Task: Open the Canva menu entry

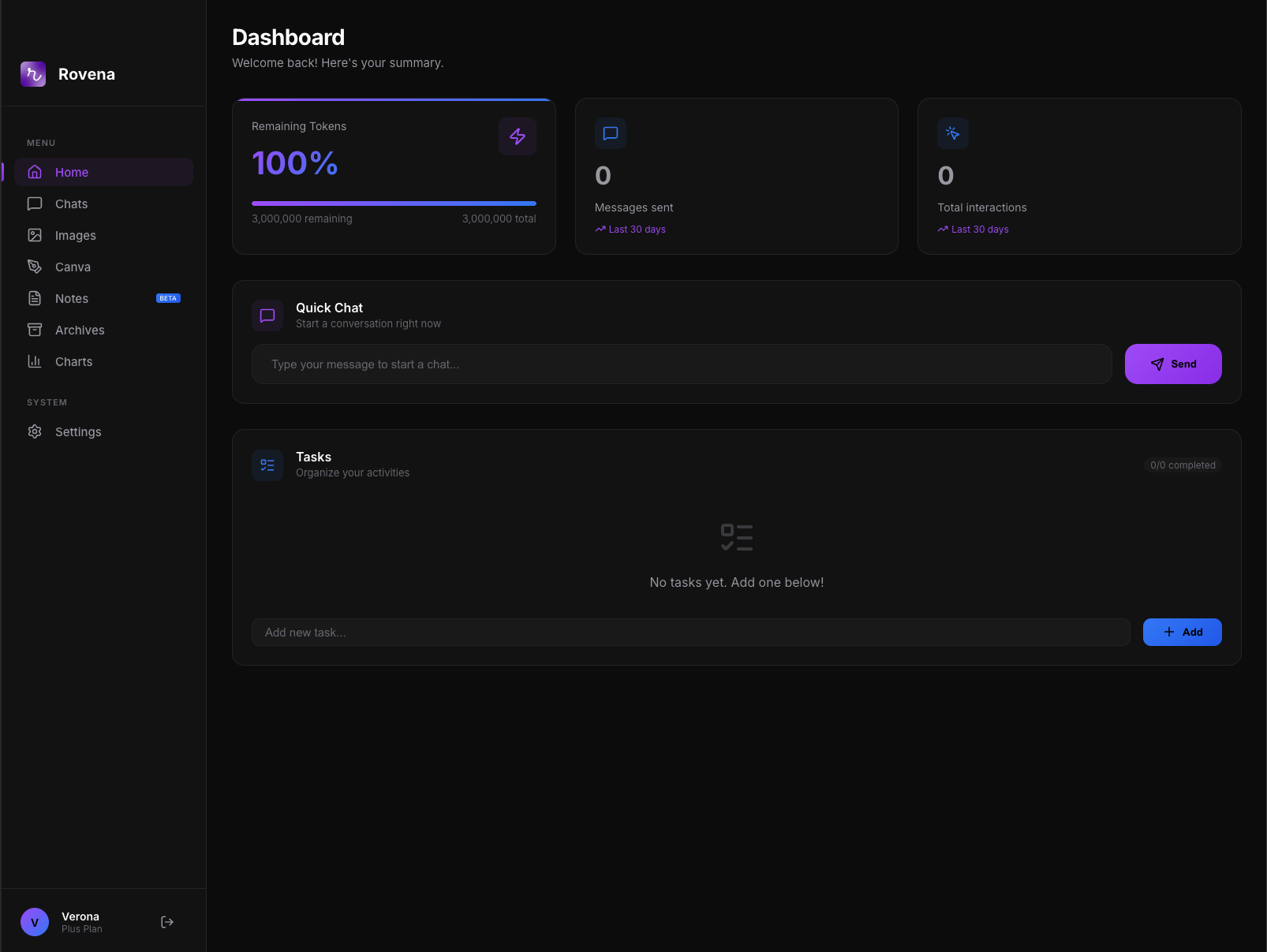Action: [x=103, y=267]
